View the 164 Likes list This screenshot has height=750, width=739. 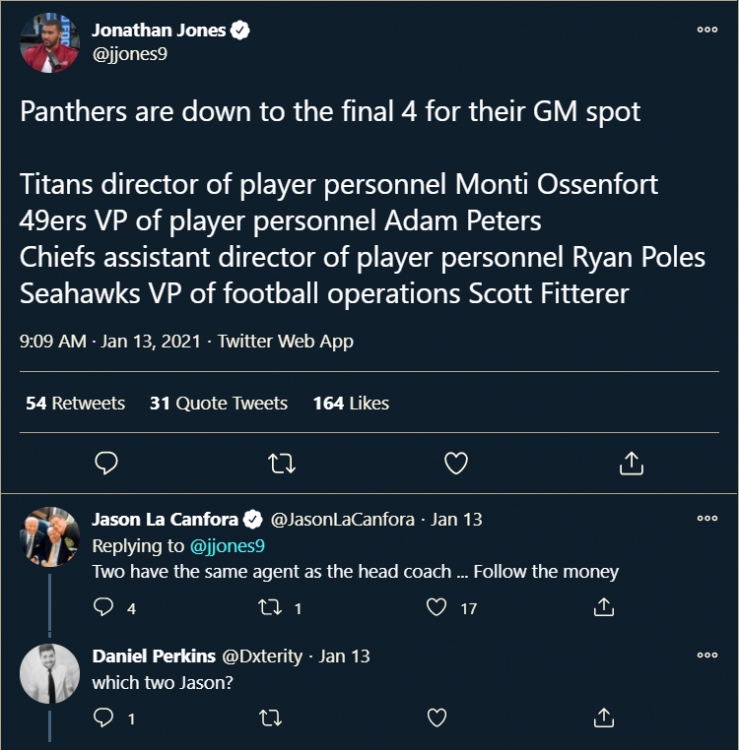point(350,403)
